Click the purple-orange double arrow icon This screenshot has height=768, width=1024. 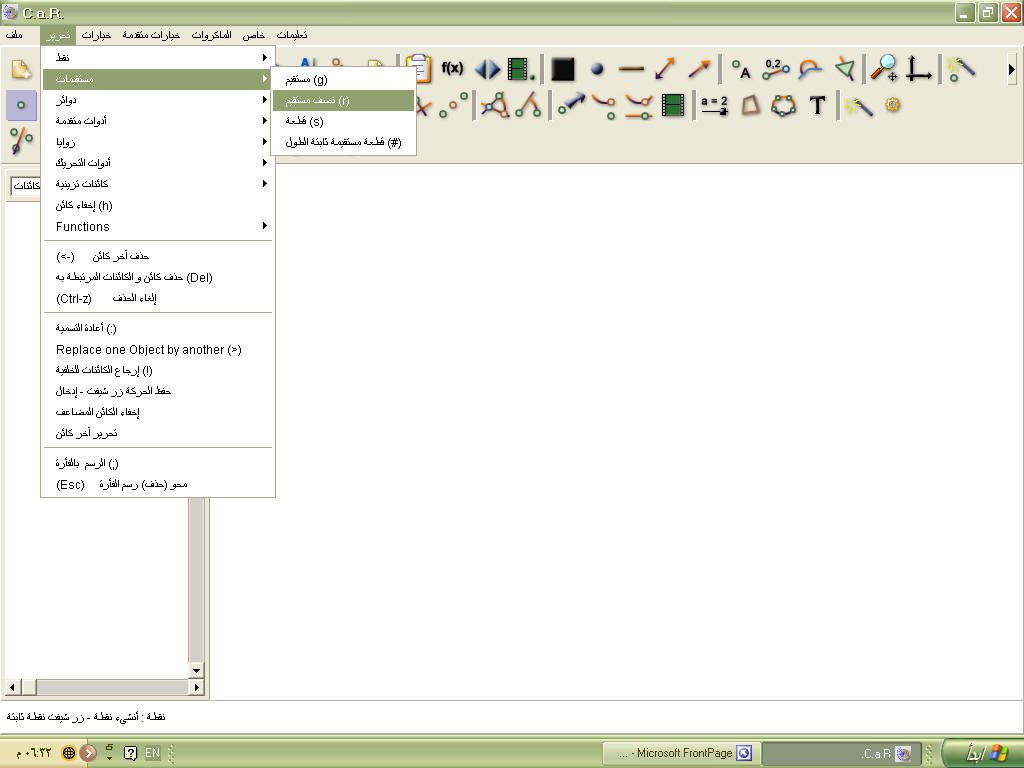[665, 69]
